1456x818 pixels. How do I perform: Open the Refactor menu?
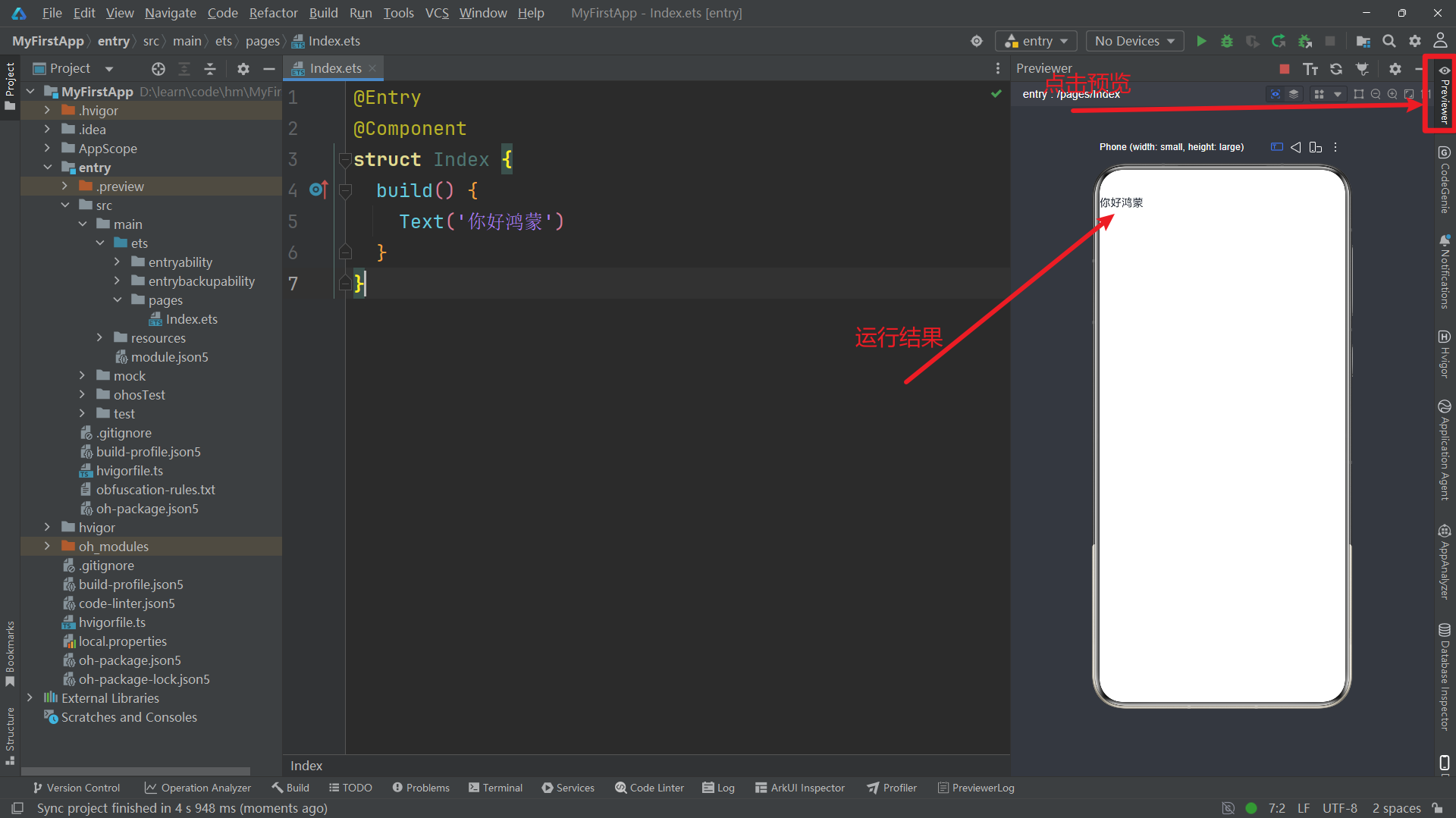(273, 13)
